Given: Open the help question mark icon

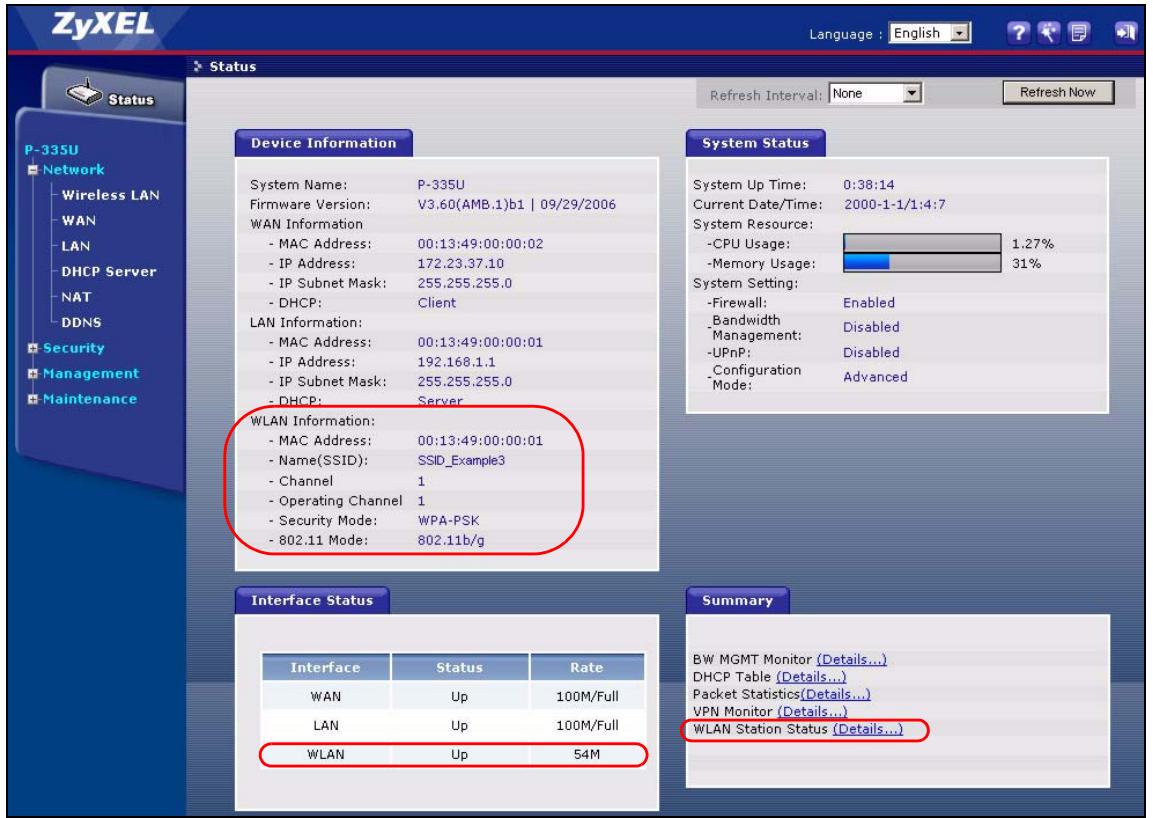Looking at the screenshot, I should tap(1018, 32).
